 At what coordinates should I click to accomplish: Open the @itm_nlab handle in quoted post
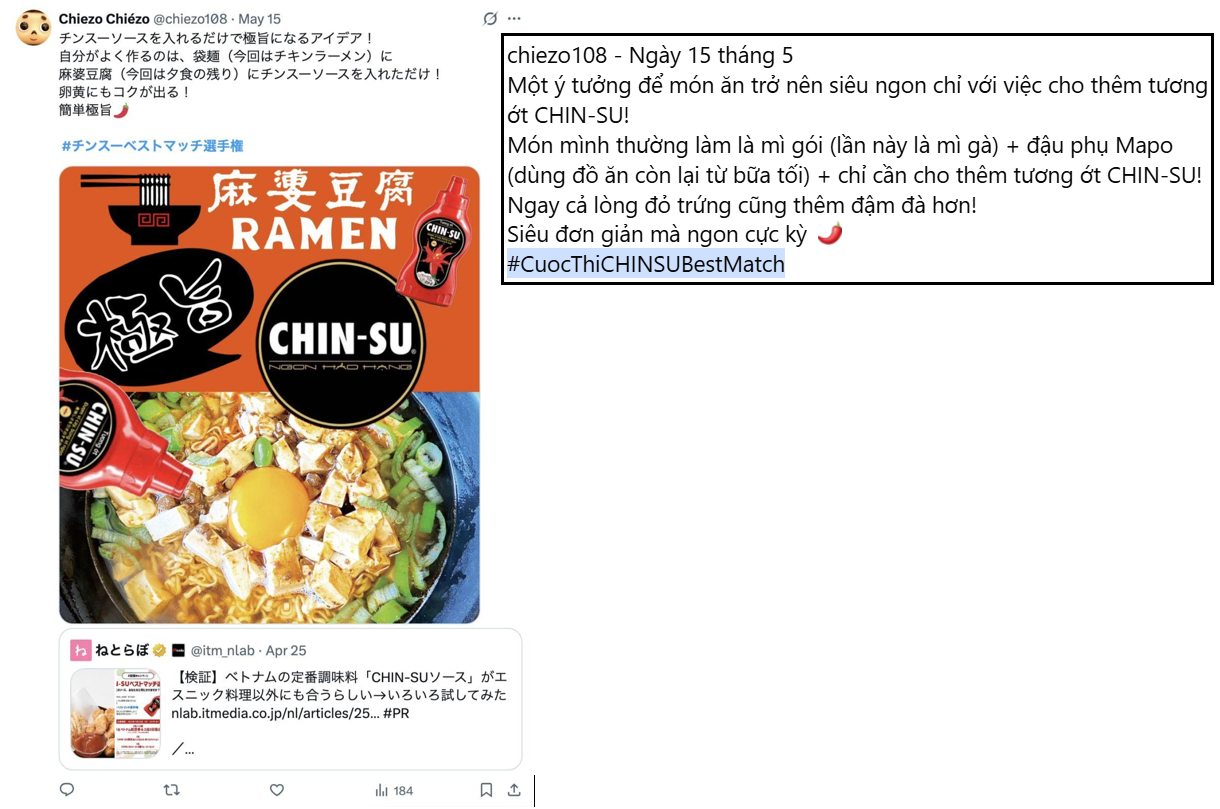(x=223, y=650)
